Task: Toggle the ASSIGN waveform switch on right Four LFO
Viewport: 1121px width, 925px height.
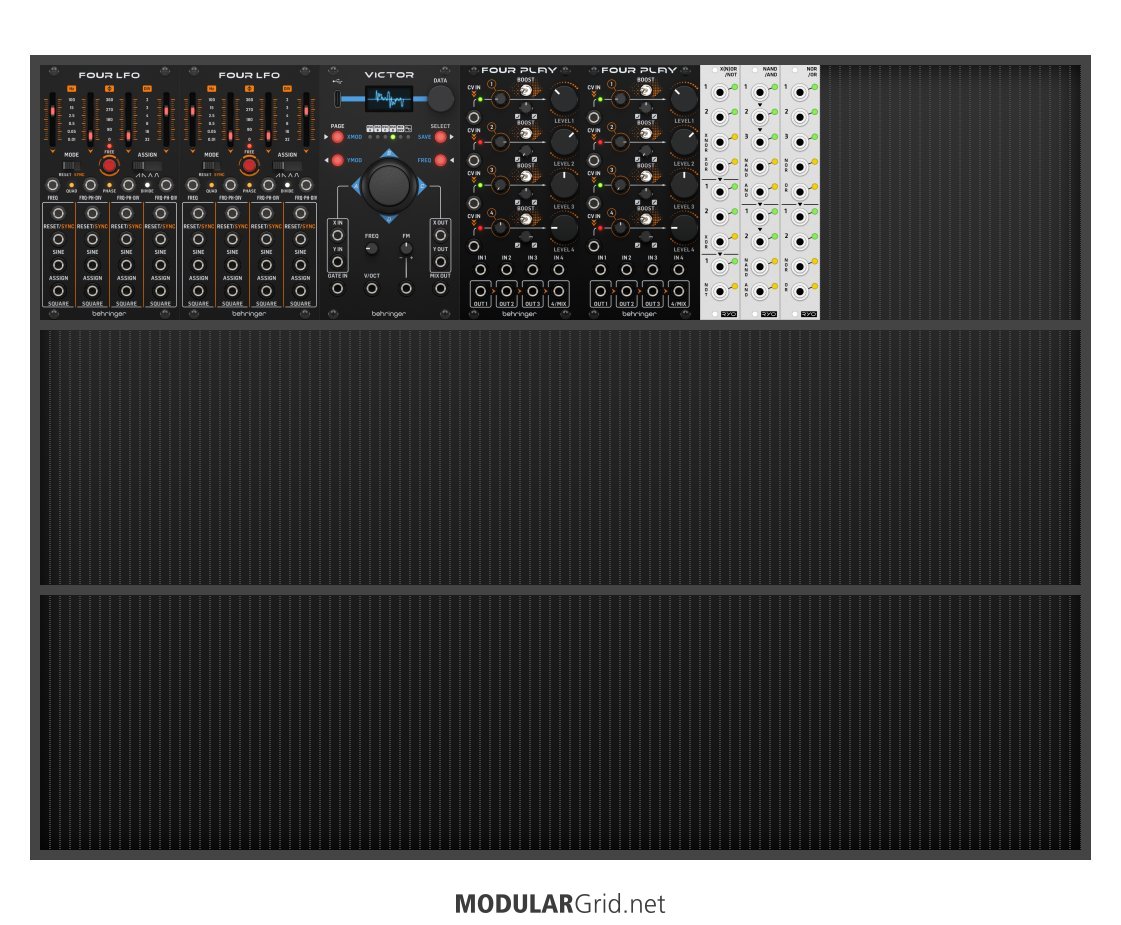Action: pos(287,165)
